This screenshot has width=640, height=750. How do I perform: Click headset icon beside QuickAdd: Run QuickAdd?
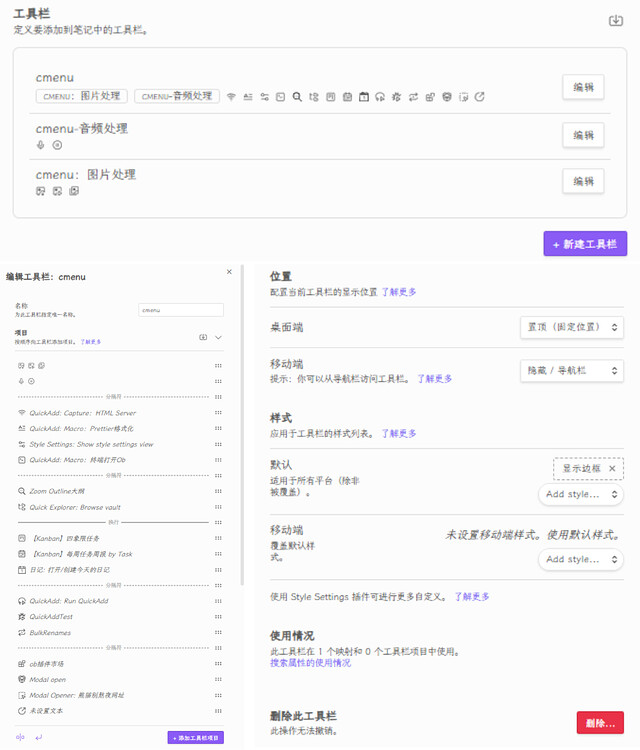click(22, 601)
